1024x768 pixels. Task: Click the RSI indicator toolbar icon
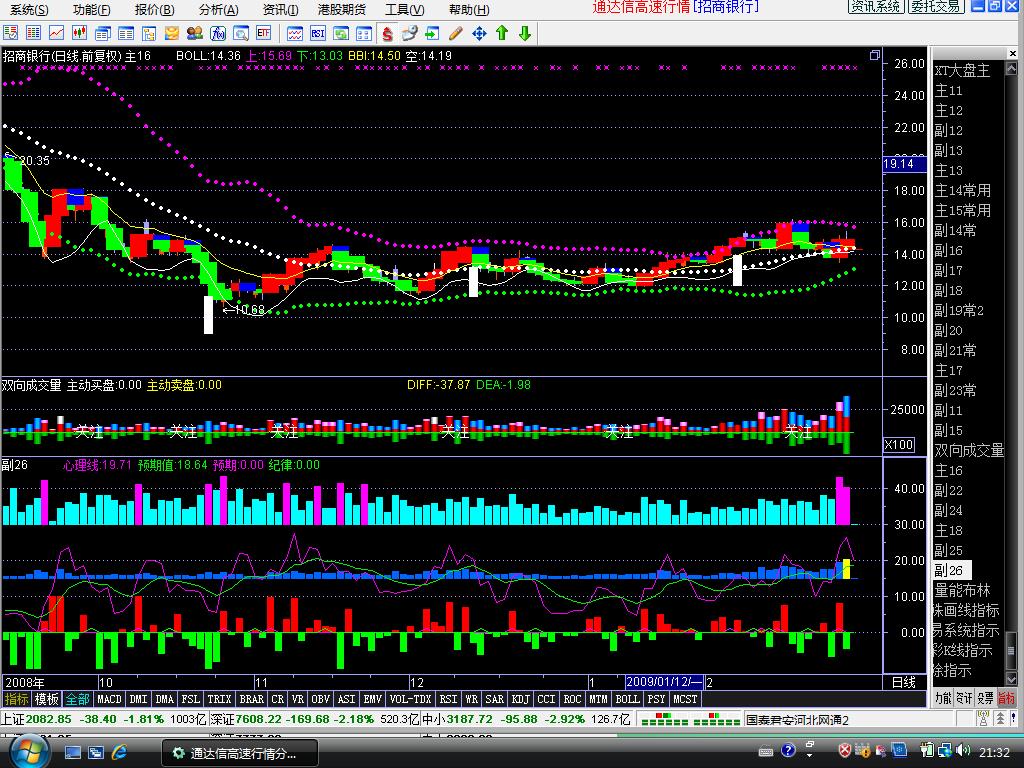click(318, 33)
